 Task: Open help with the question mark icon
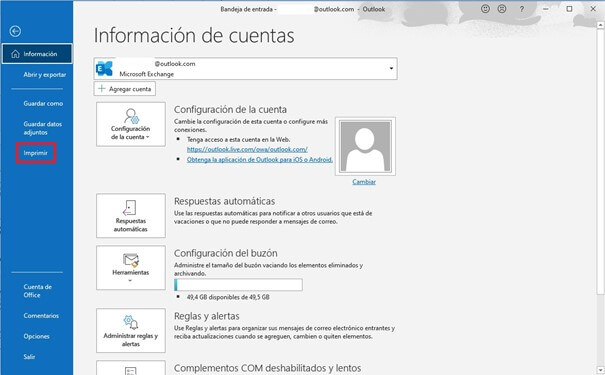click(522, 9)
